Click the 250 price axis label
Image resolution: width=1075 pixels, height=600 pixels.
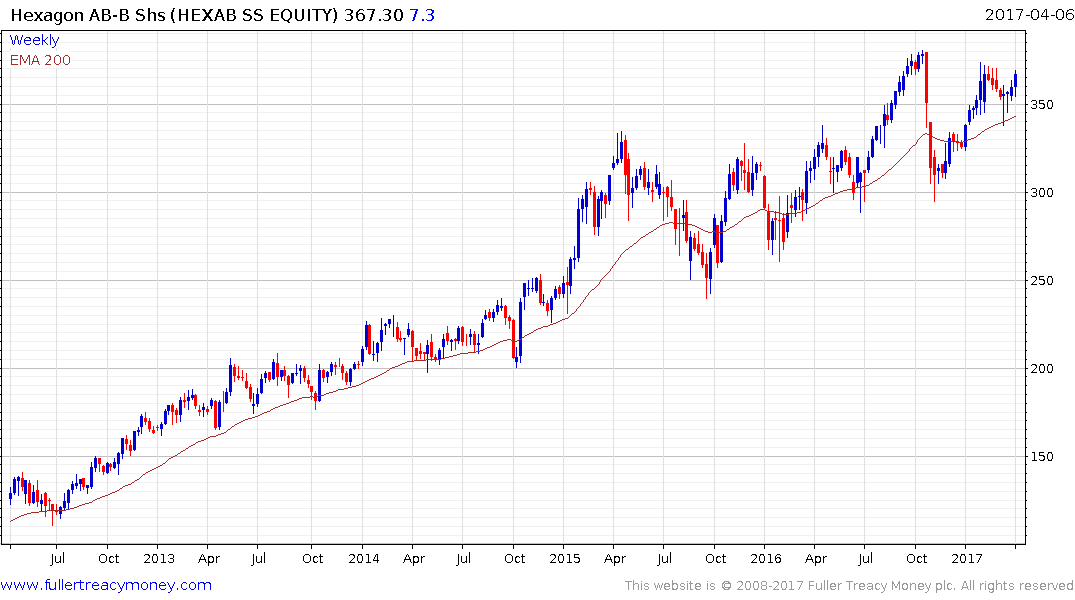pyautogui.click(x=1042, y=280)
